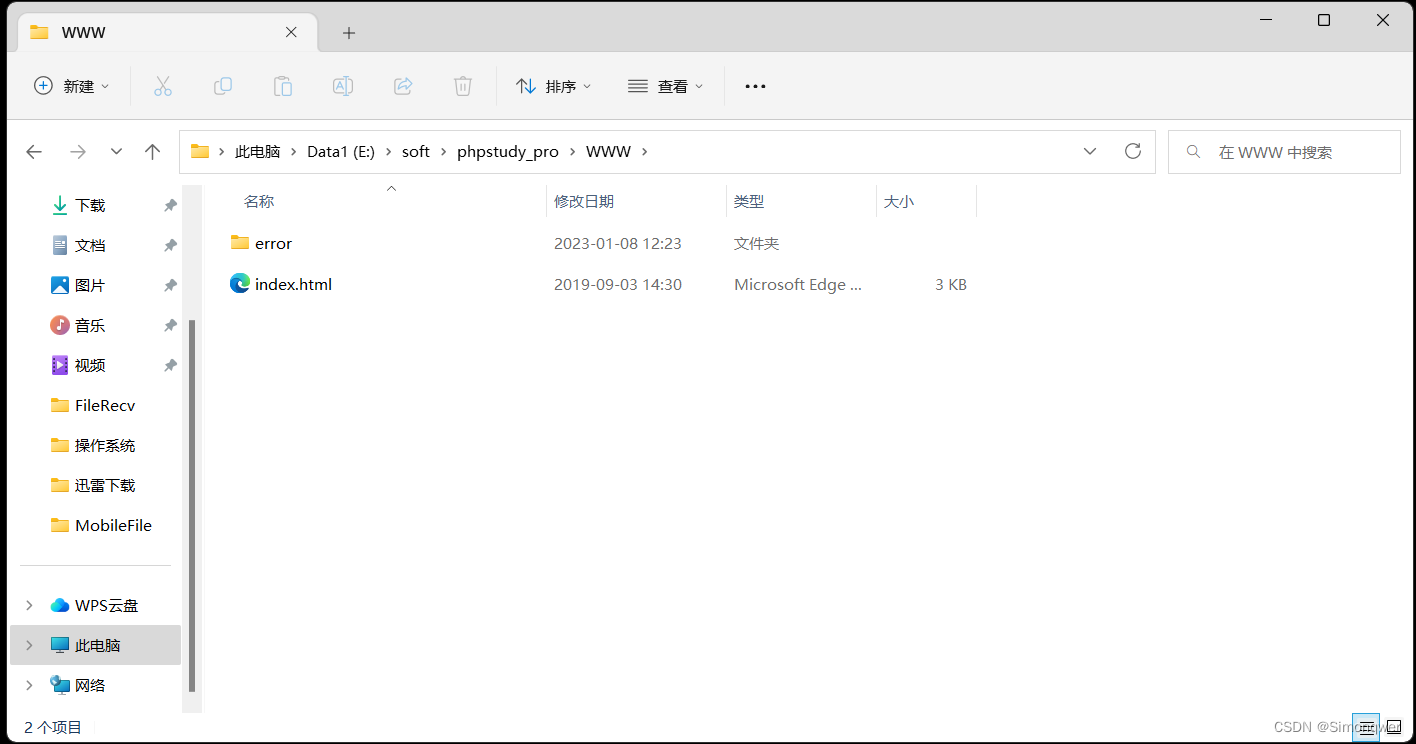Unpin 图片 using its pin icon
Screen dimensions: 1416x744
click(170, 285)
